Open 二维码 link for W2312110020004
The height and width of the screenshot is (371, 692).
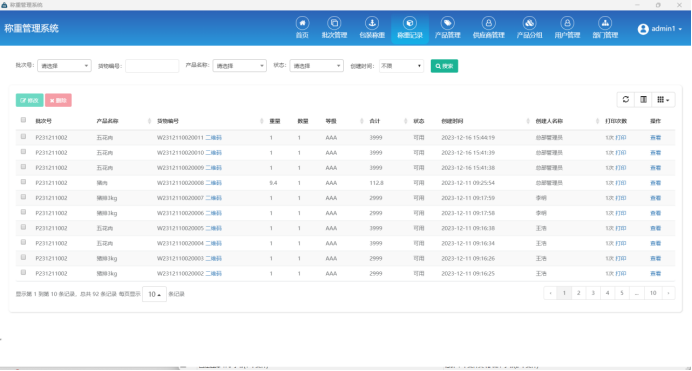coord(214,243)
